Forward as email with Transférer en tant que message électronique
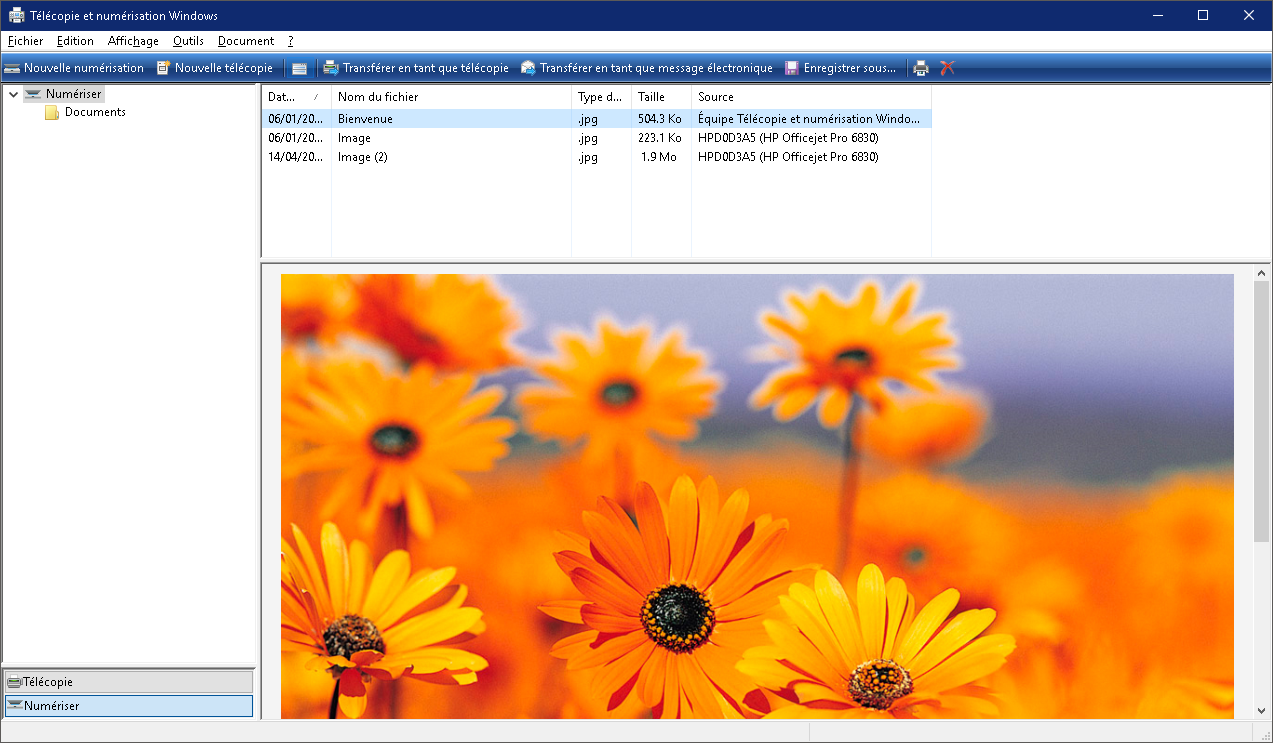The width and height of the screenshot is (1273, 743). 647,68
